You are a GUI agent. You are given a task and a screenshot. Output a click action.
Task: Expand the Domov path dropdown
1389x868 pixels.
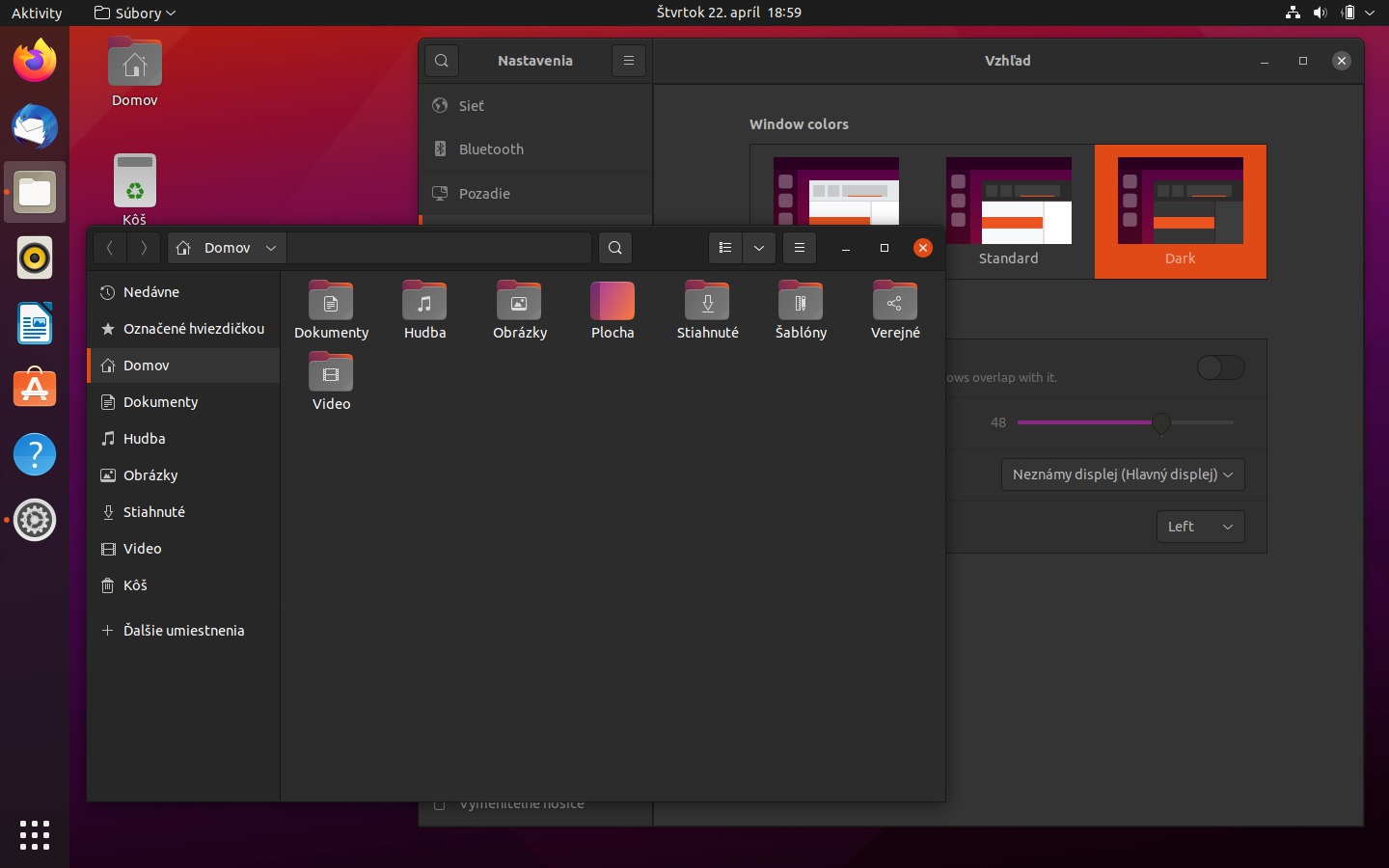[271, 248]
